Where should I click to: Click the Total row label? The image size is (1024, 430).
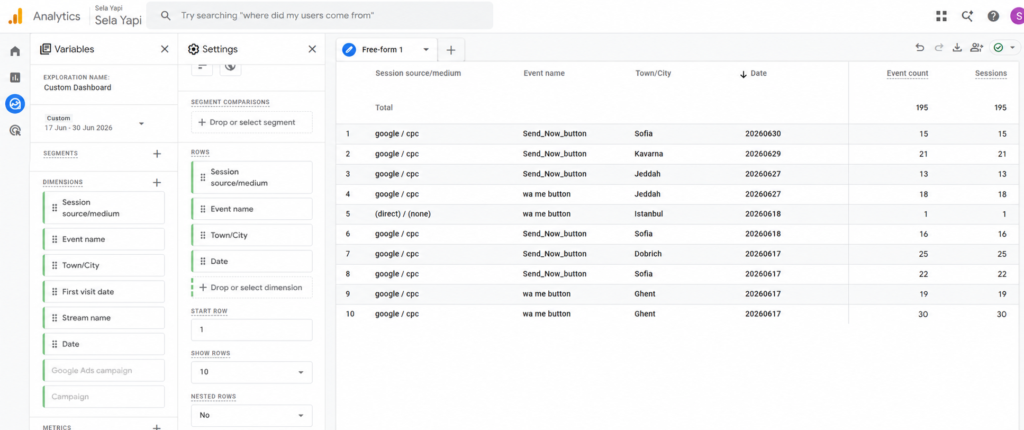[x=384, y=107]
